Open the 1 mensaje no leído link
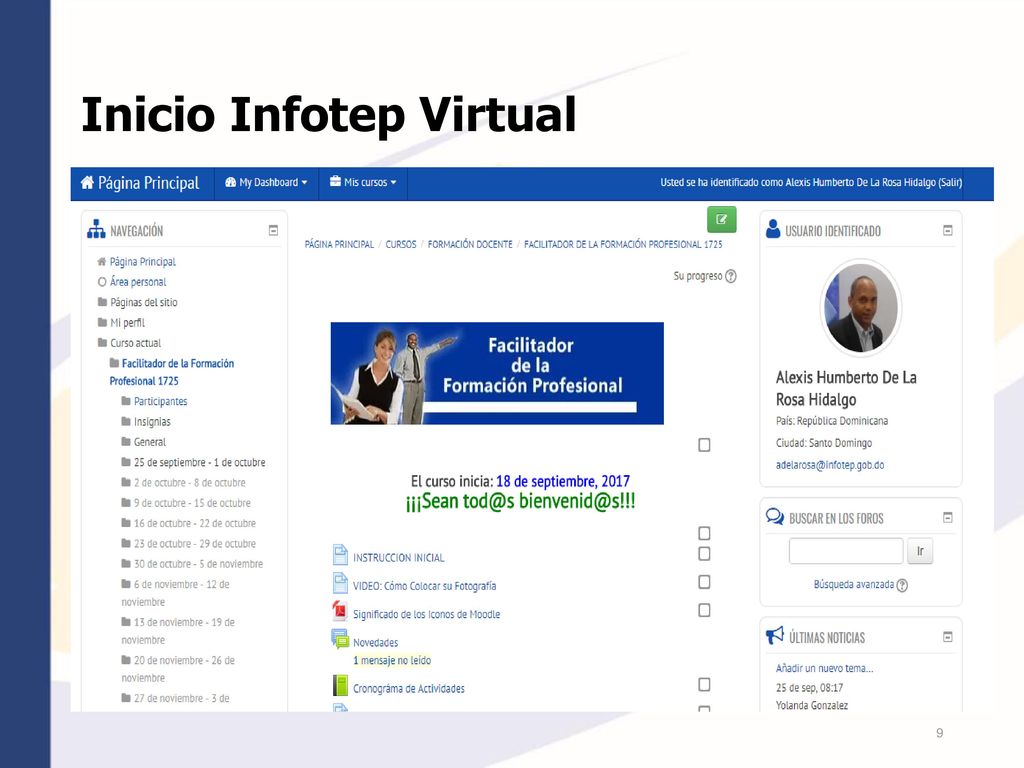The height and width of the screenshot is (768, 1024). tap(392, 660)
